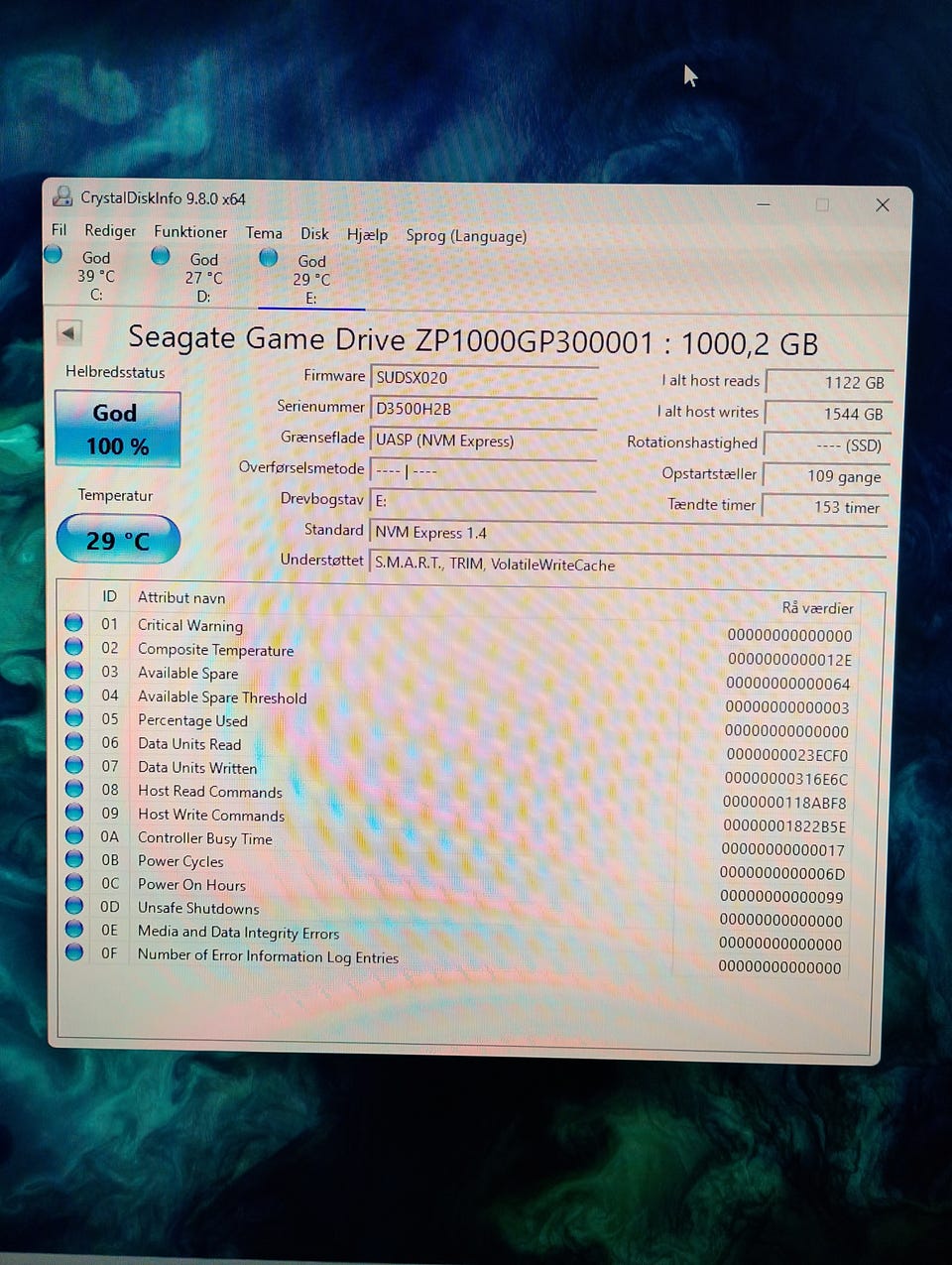The height and width of the screenshot is (1265, 952).
Task: Click Rotationshastighed value (SSD)
Action: (x=829, y=444)
